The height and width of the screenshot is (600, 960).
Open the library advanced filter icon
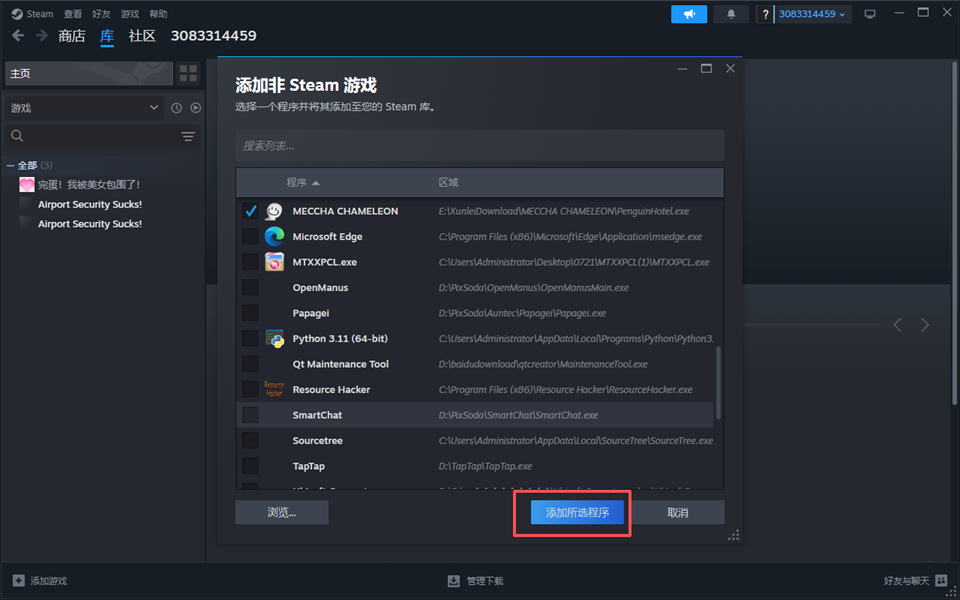point(188,136)
